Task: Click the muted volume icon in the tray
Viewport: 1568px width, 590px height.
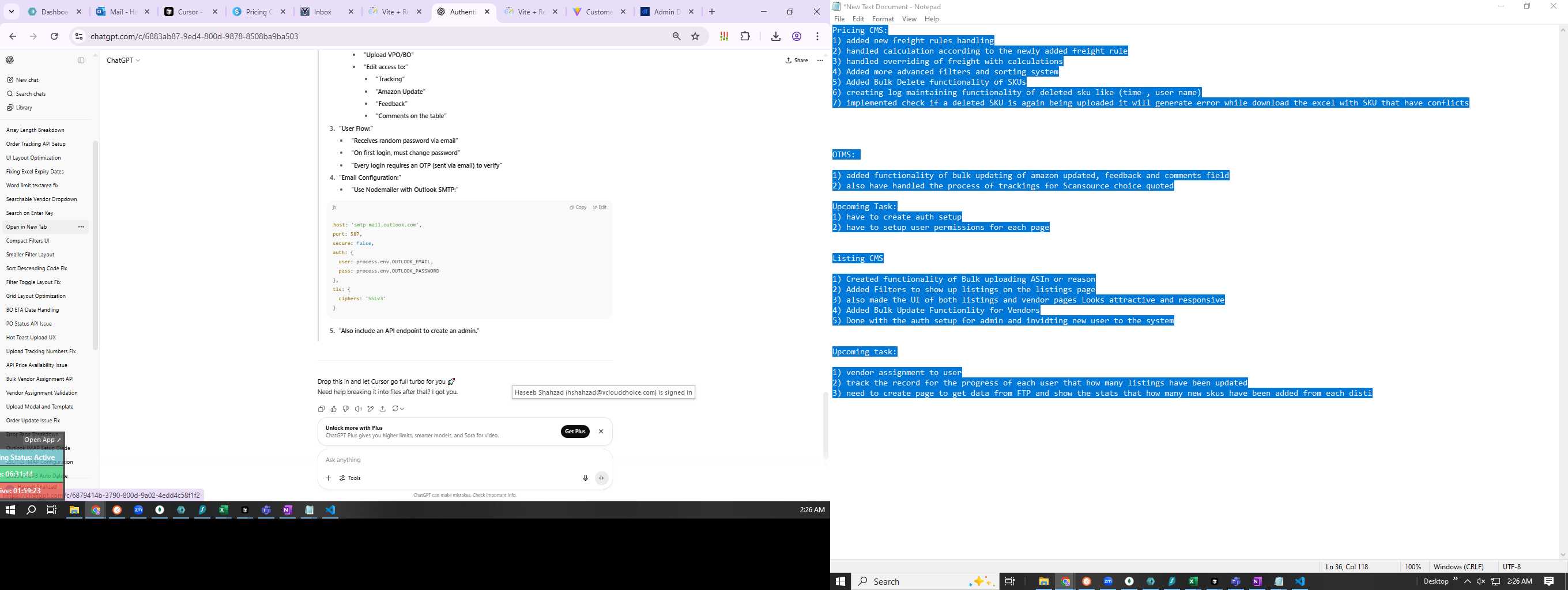Action: point(1481,581)
